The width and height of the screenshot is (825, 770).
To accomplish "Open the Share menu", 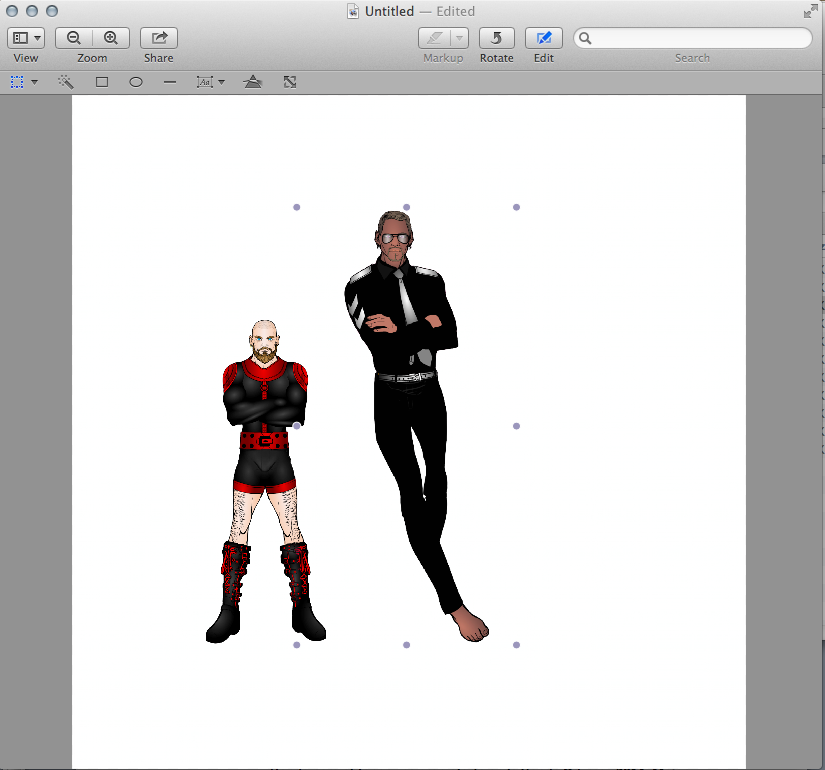I will pos(158,38).
